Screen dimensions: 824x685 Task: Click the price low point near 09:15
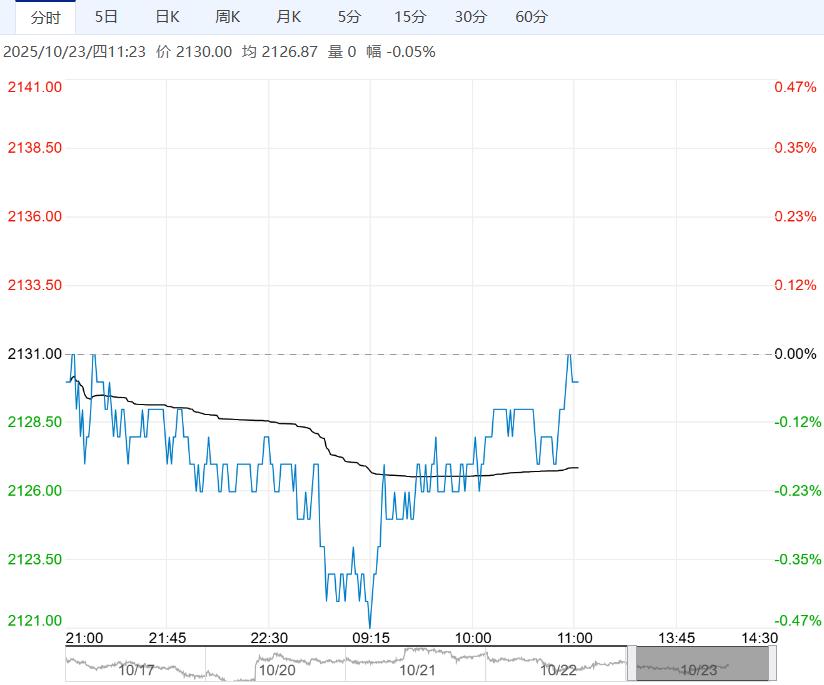370,627
